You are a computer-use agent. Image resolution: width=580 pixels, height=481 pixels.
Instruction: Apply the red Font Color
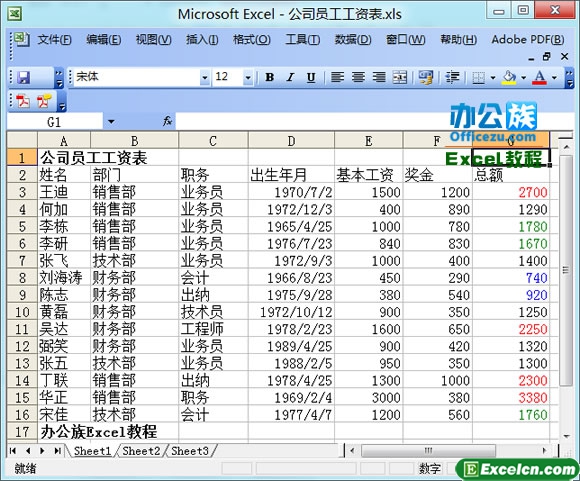[539, 77]
